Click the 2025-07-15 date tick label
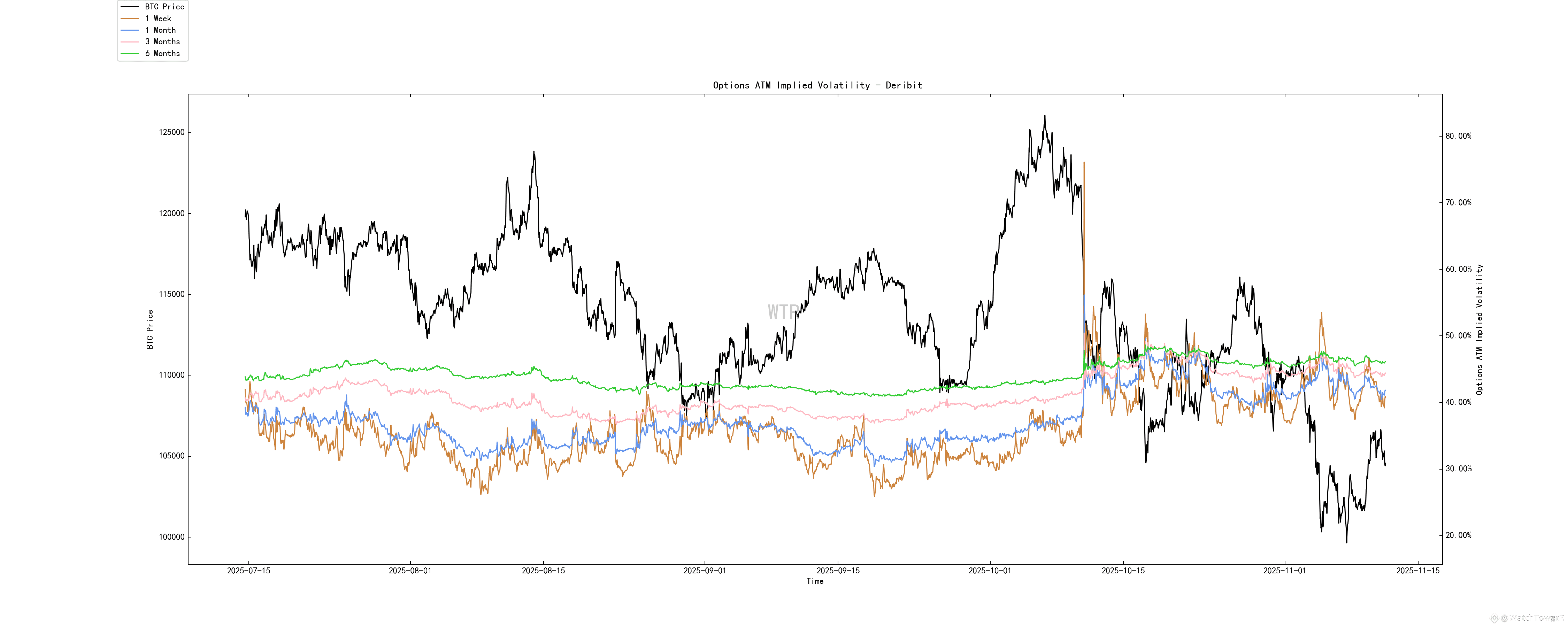 (248, 571)
